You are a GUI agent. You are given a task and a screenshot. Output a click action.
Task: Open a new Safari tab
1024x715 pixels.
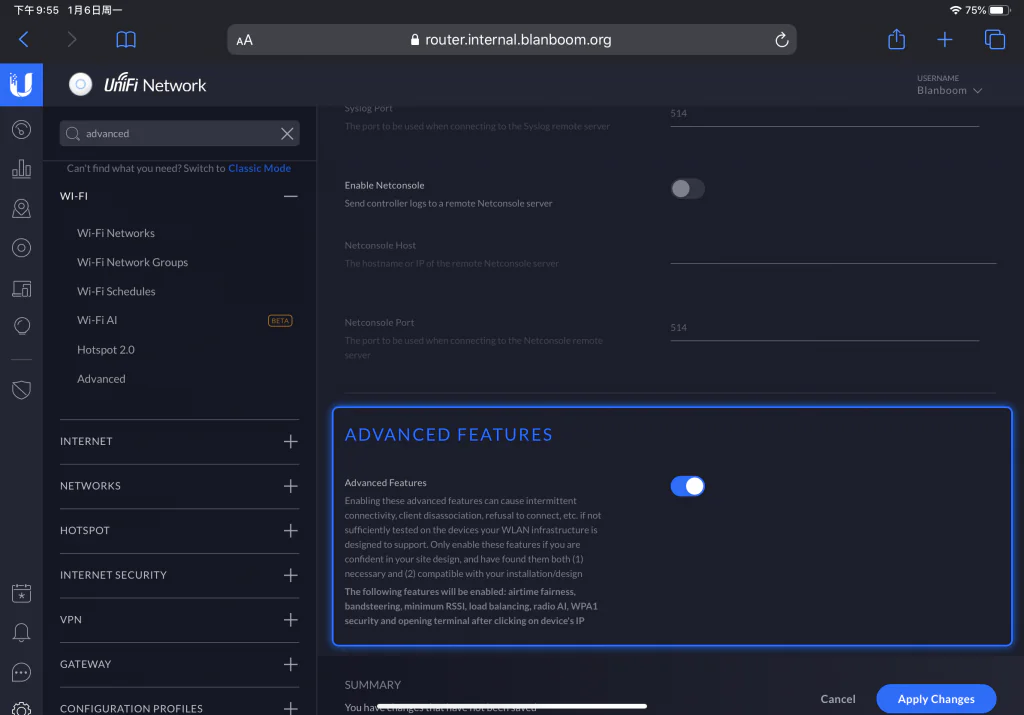click(x=944, y=40)
